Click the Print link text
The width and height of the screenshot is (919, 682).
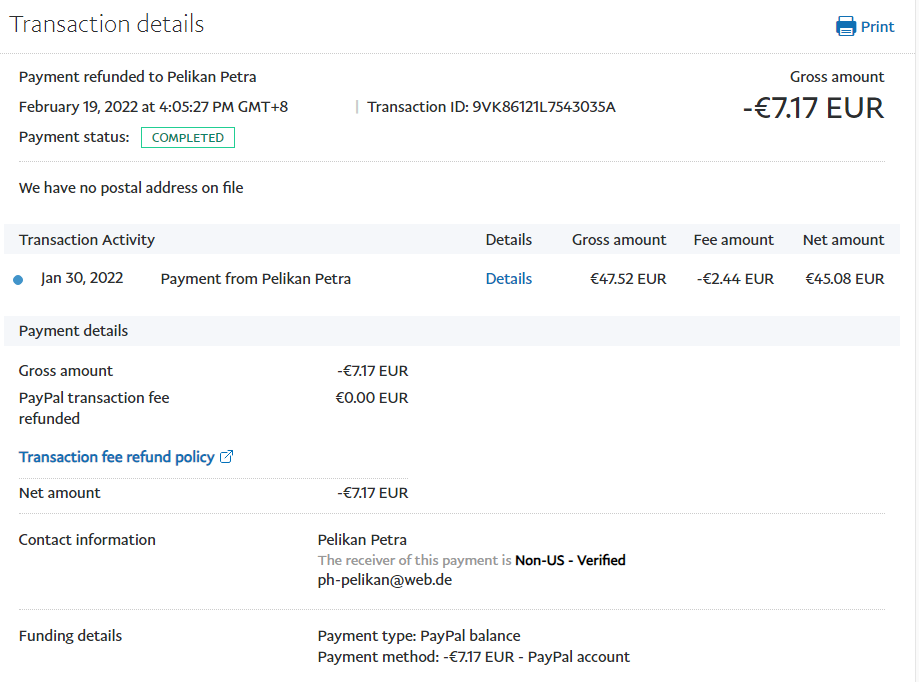pyautogui.click(x=877, y=27)
